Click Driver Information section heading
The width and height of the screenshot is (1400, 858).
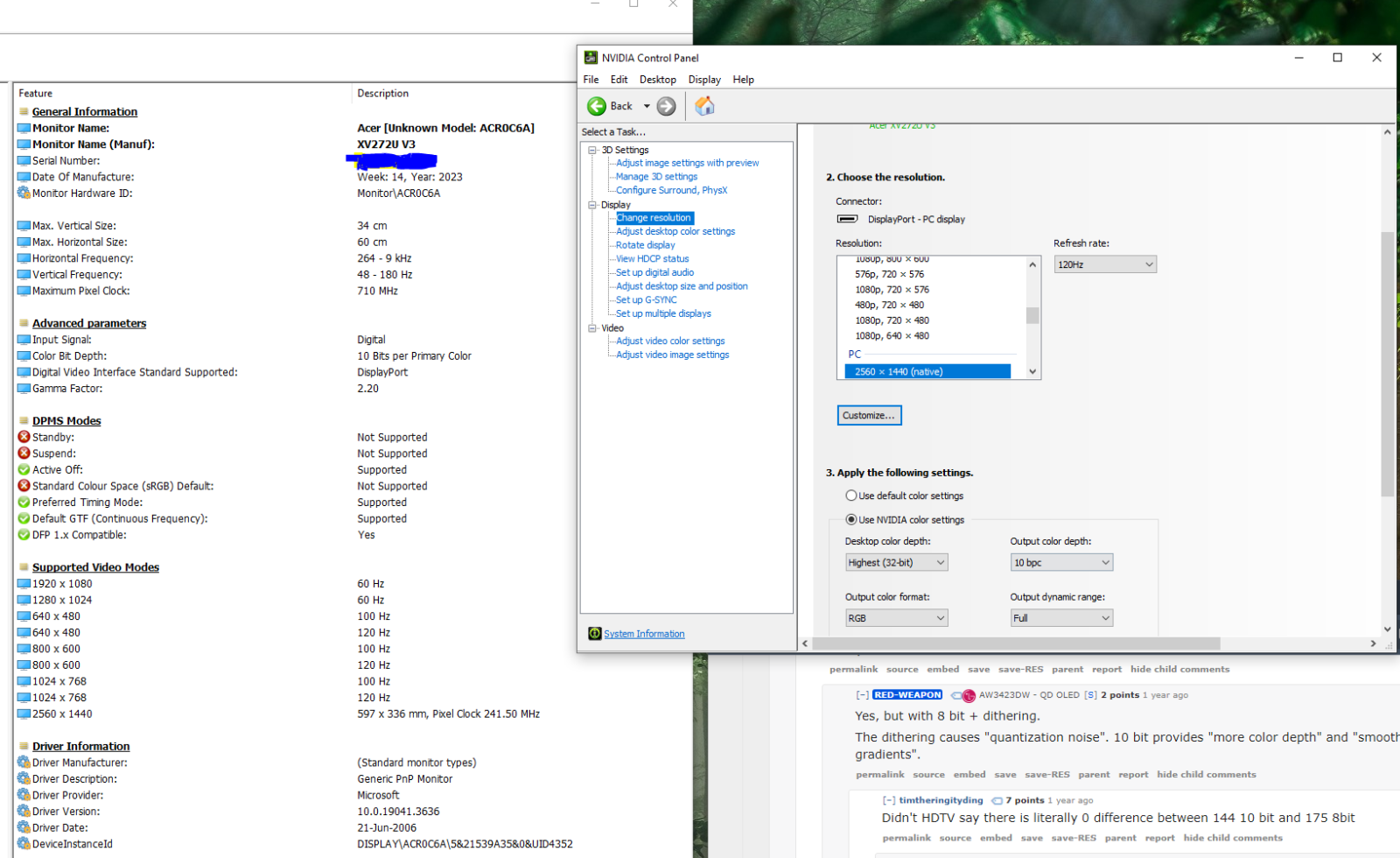coord(81,747)
